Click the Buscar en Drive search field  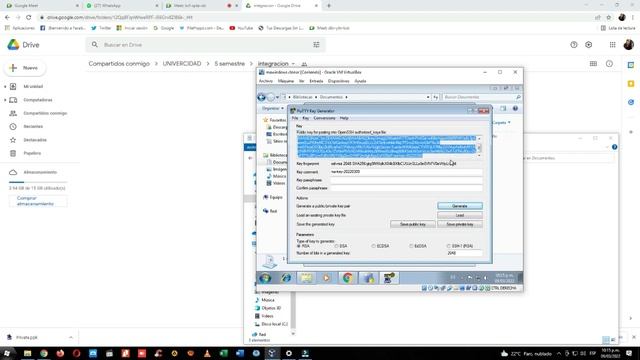(x=204, y=45)
